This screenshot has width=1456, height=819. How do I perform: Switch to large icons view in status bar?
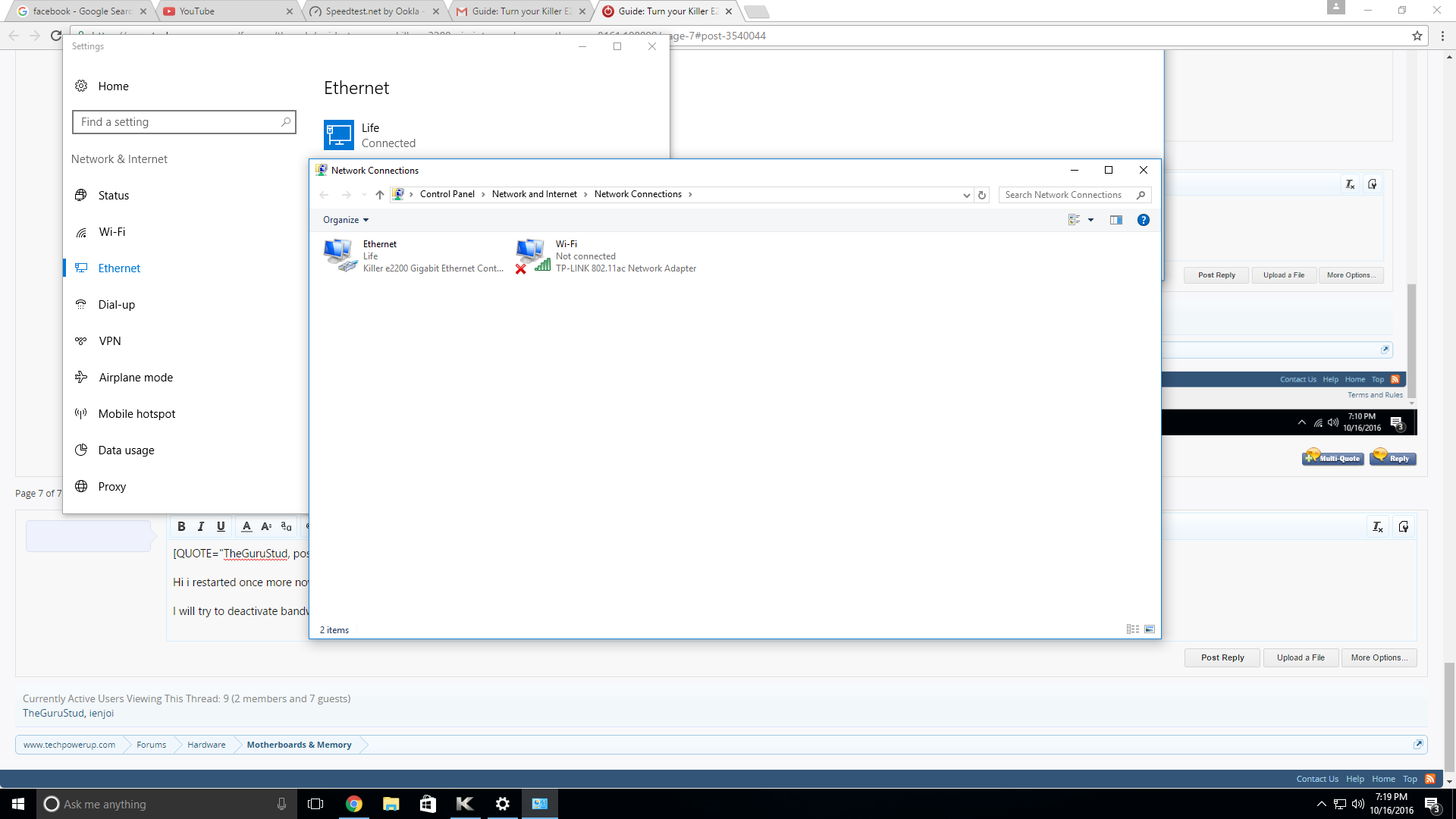coord(1150,629)
